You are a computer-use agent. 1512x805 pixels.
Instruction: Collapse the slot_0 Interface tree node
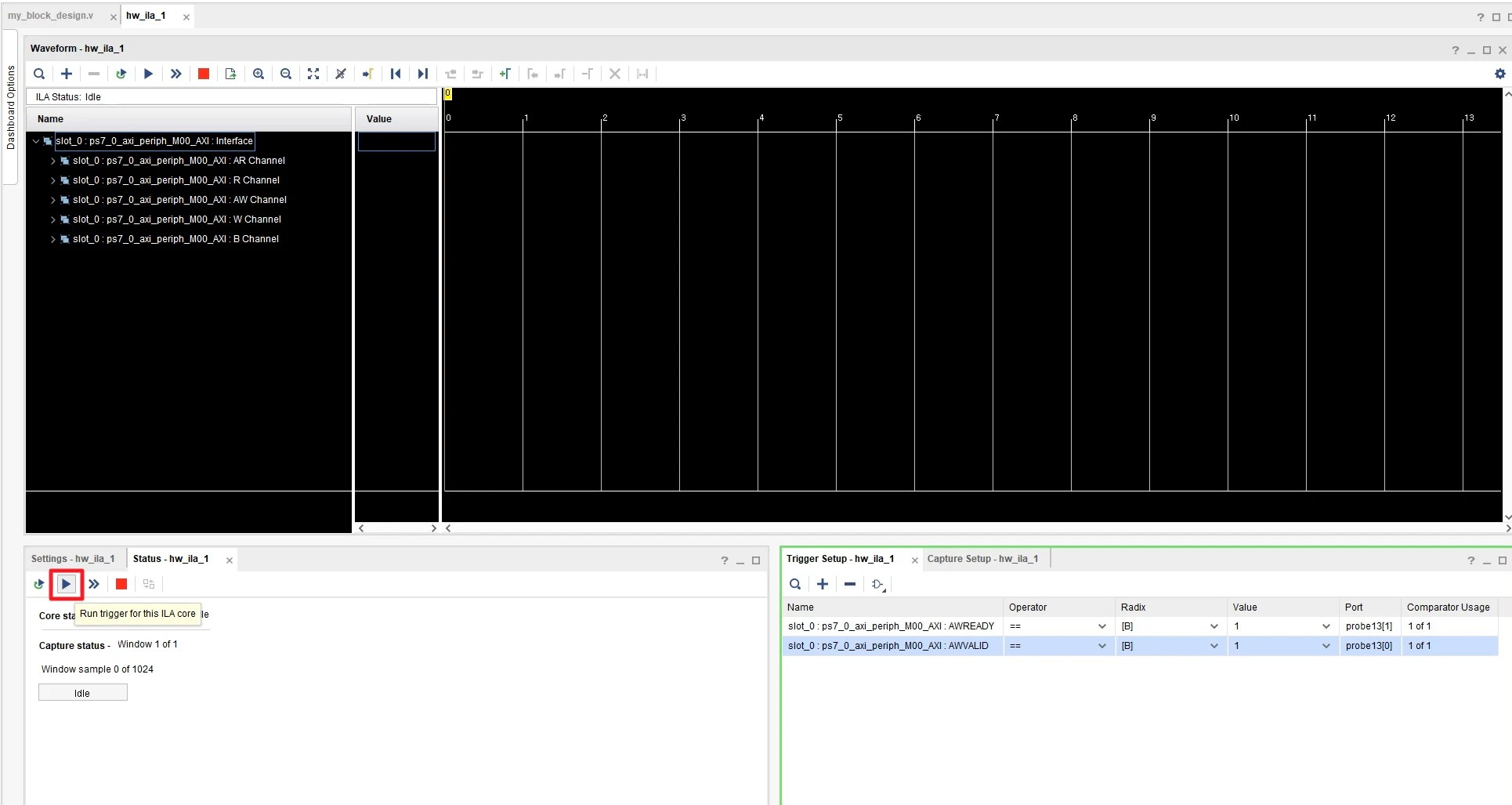[36, 141]
